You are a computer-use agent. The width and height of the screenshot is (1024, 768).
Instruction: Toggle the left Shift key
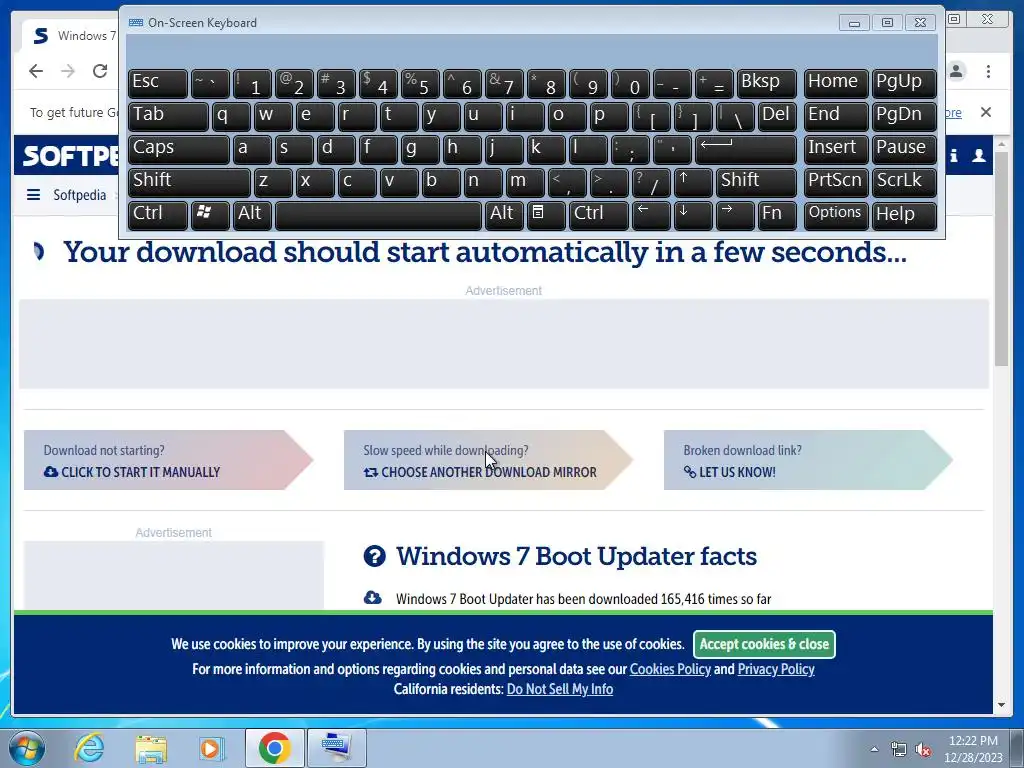tap(189, 182)
